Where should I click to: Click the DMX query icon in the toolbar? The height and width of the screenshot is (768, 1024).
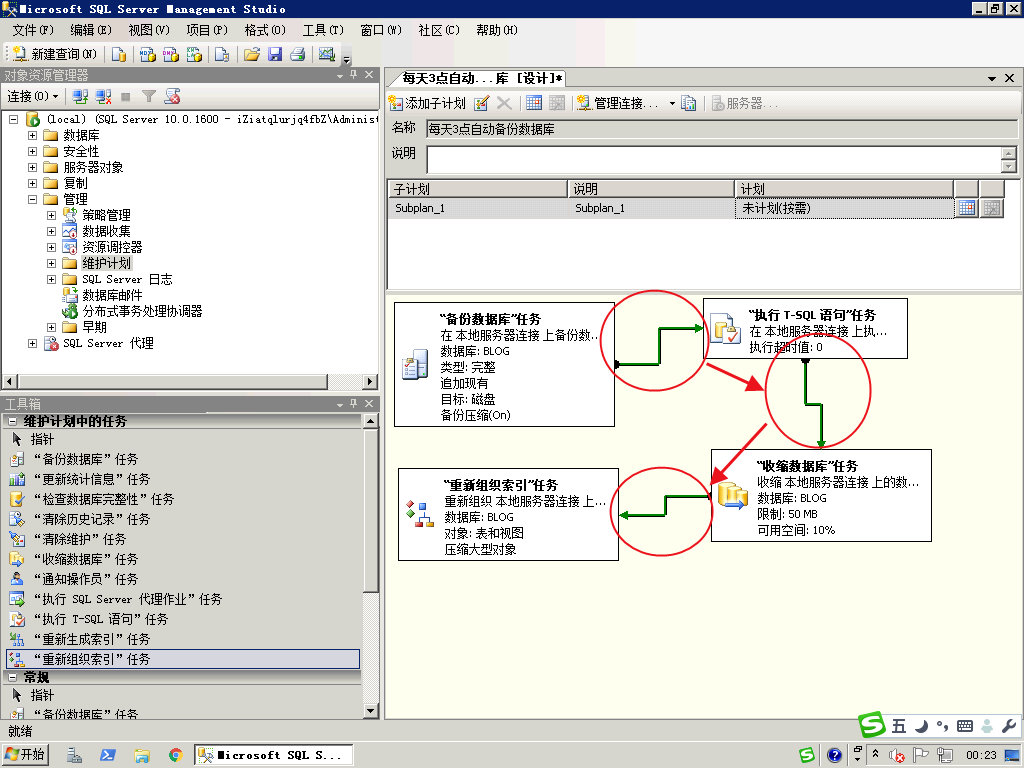(x=171, y=54)
